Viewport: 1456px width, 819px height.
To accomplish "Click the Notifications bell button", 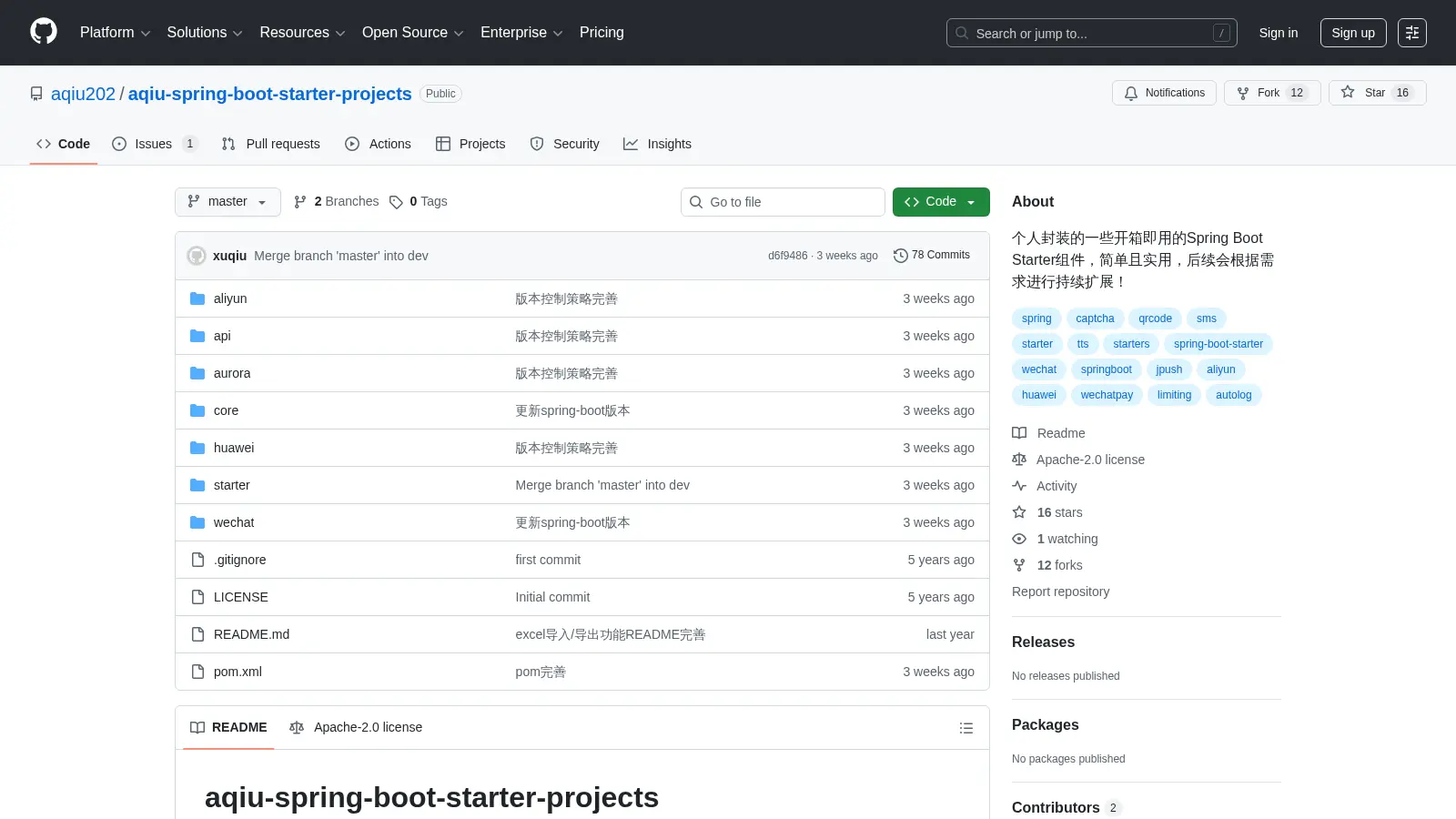I will [1164, 93].
